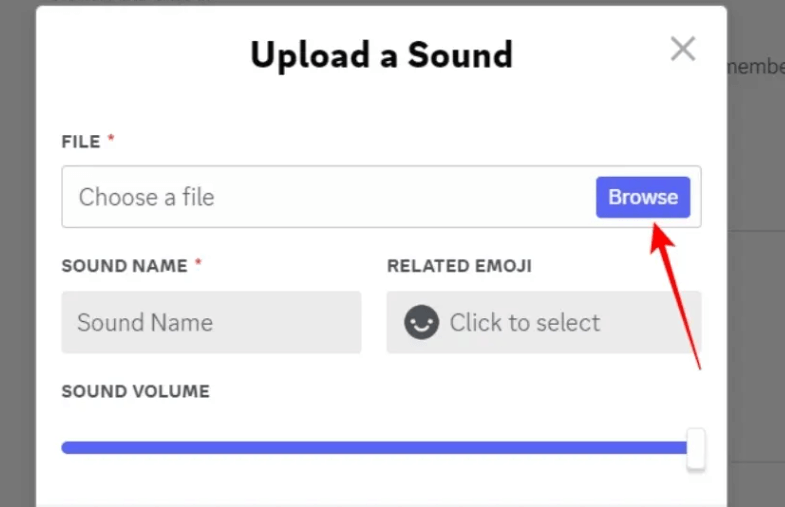Focus the Sound Name text box
This screenshot has height=507, width=785.
(211, 322)
